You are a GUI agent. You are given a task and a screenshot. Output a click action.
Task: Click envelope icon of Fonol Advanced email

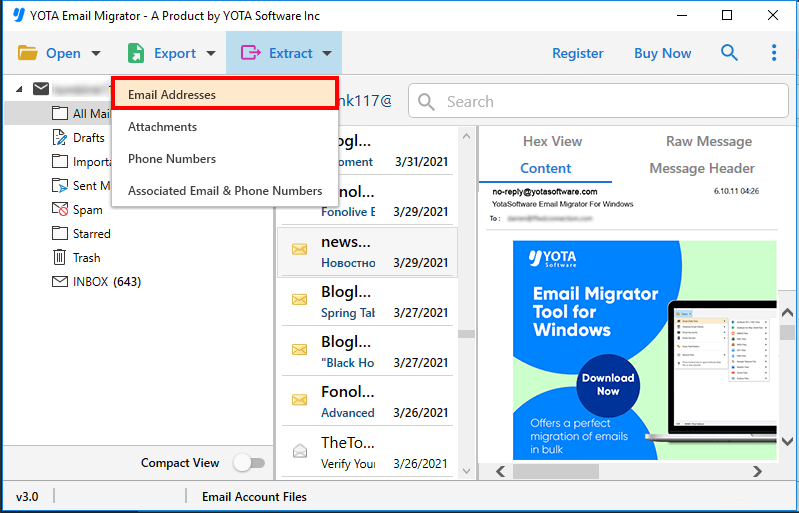(300, 400)
